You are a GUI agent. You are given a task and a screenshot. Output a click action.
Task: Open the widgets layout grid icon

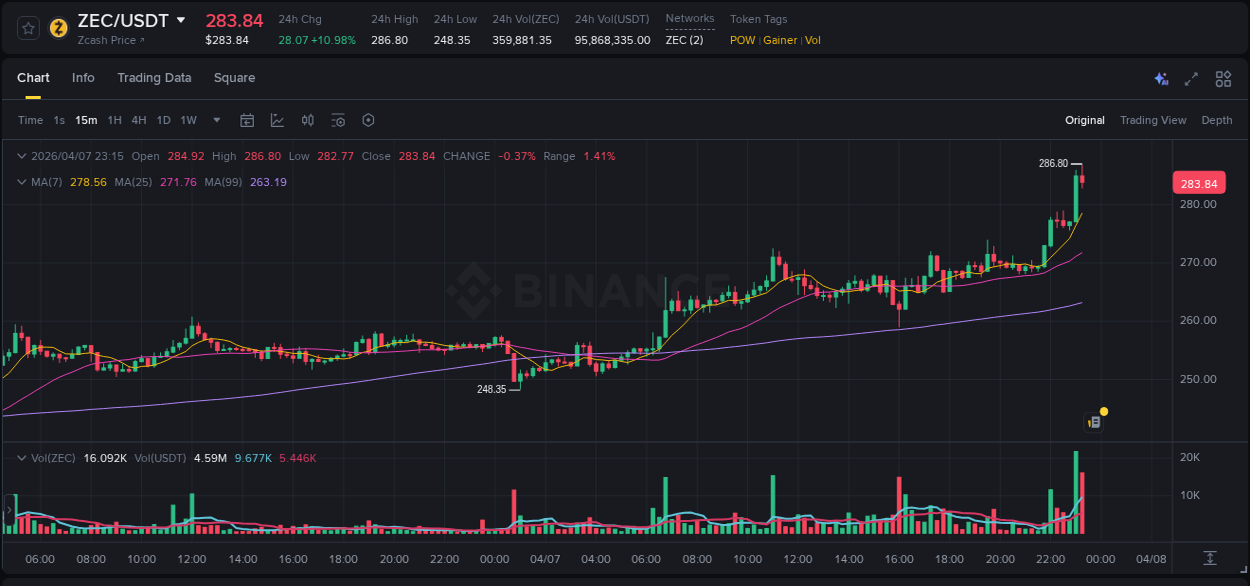[1223, 78]
